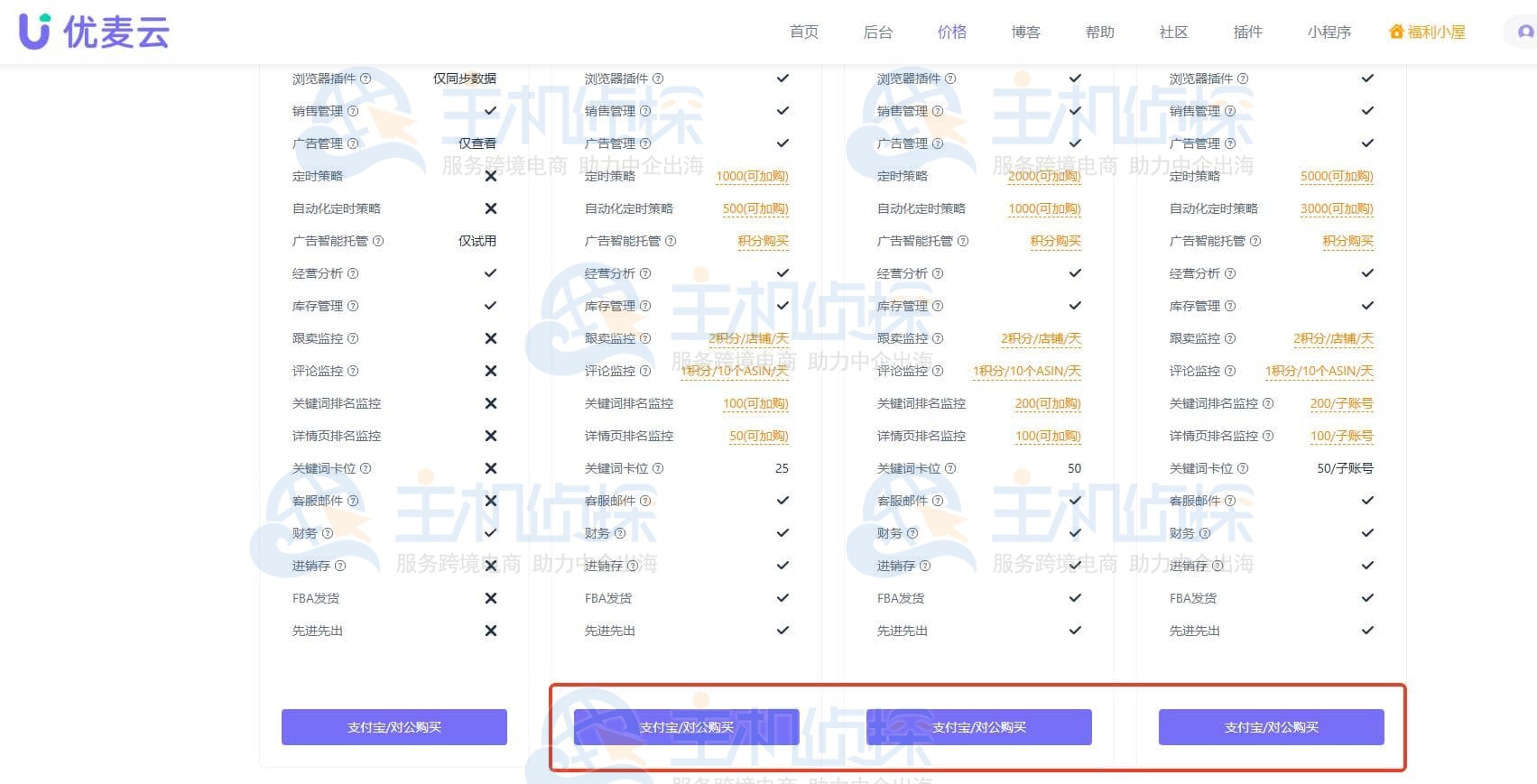Open the 博客 navigation link

1026,32
